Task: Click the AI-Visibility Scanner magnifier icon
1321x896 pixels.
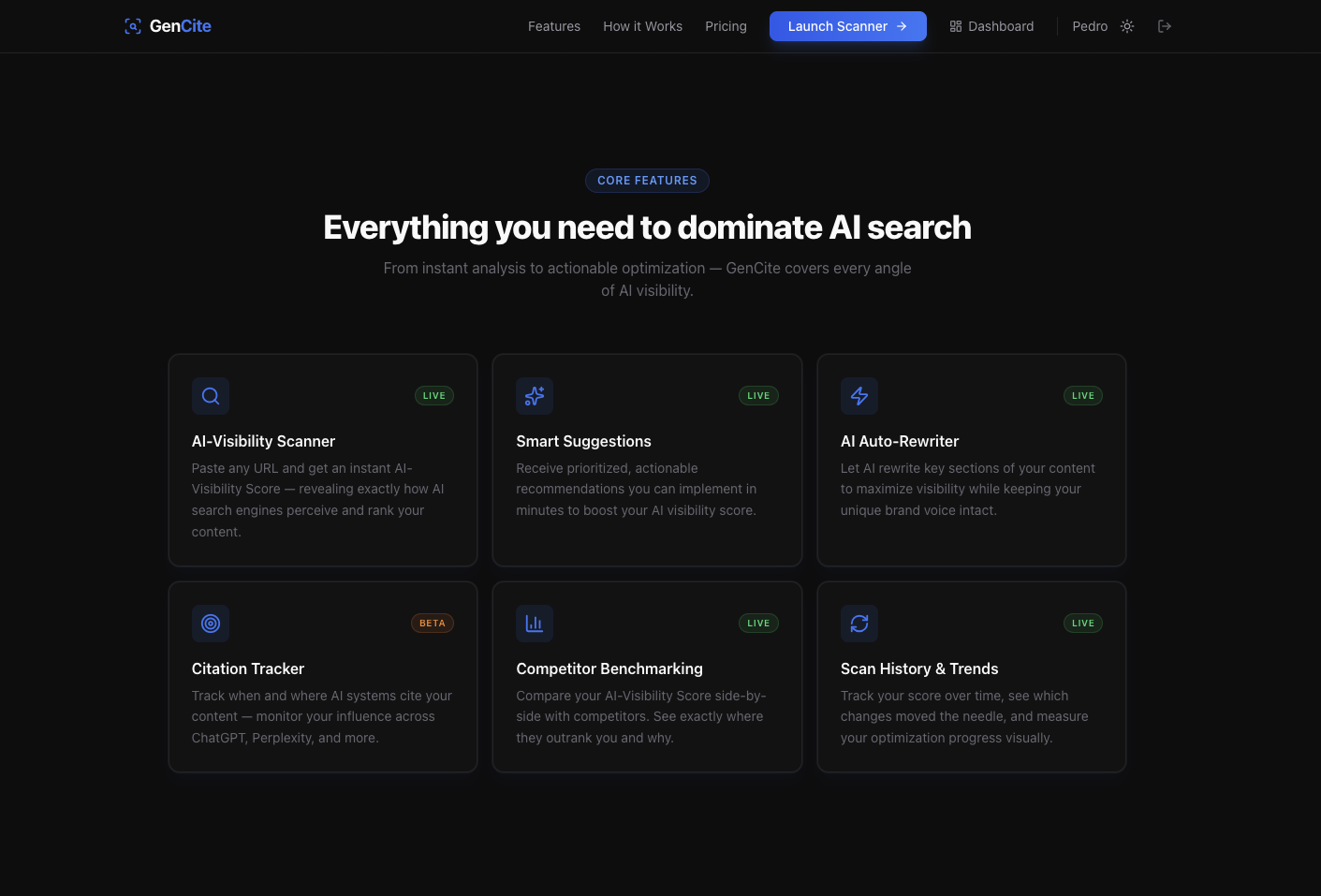Action: tap(211, 396)
